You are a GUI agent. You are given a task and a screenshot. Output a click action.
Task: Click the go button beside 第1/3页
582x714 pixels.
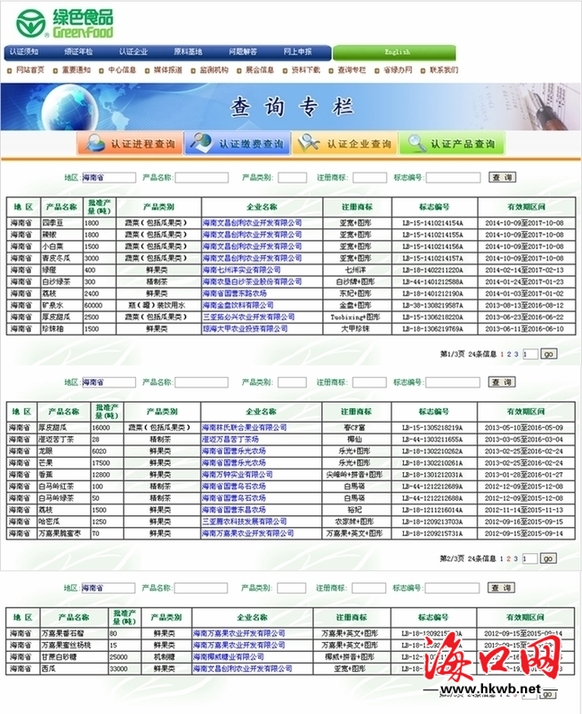pyautogui.click(x=548, y=354)
